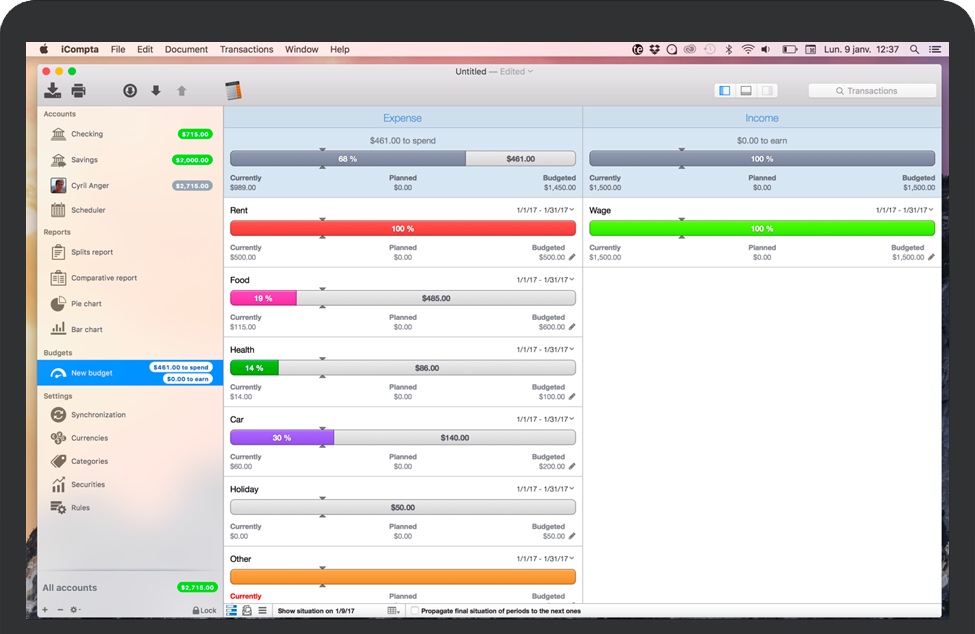Open the Transactions menu
Viewport: 975px width, 634px height.
point(246,49)
